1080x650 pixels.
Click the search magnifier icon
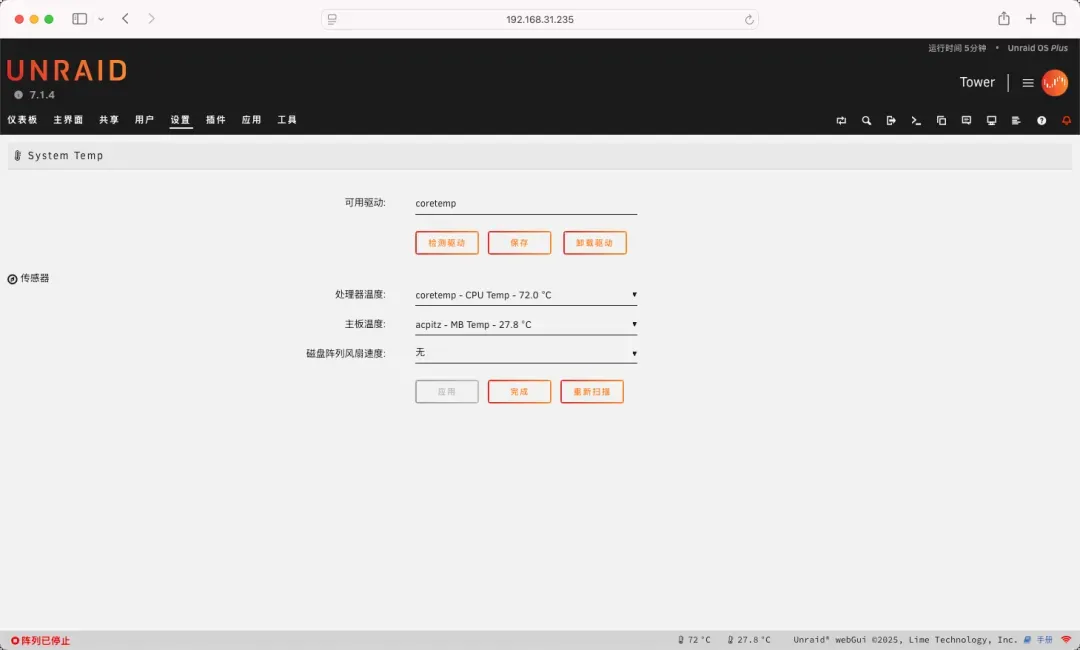click(x=866, y=120)
